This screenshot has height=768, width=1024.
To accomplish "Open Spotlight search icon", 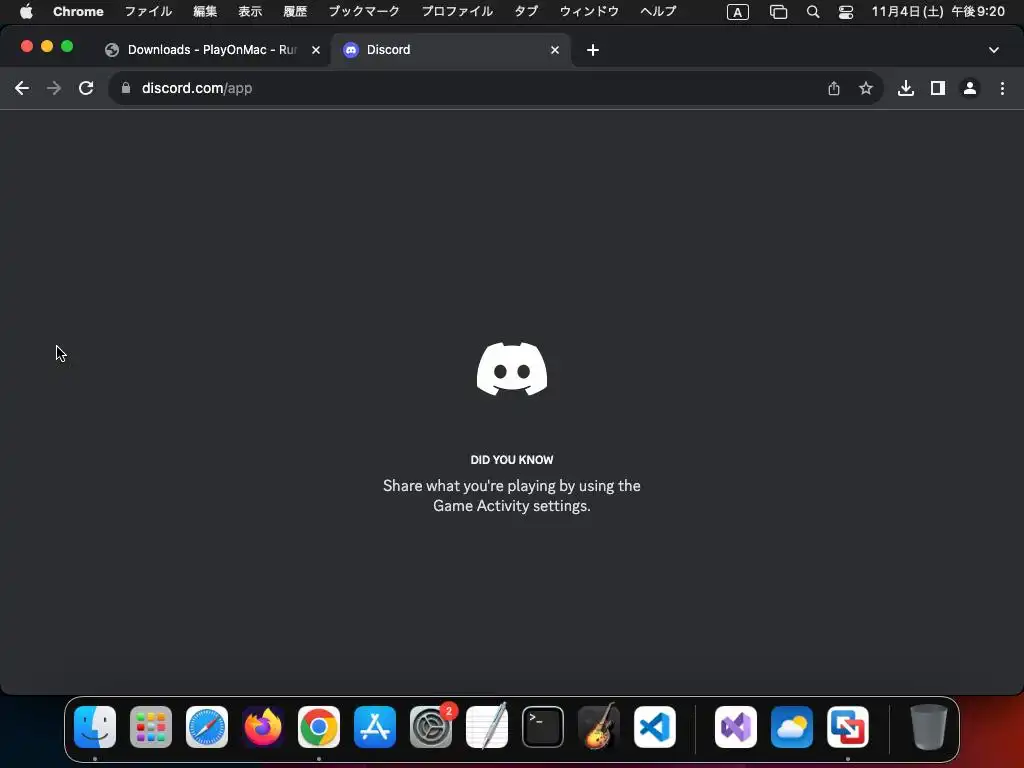I will (x=813, y=12).
